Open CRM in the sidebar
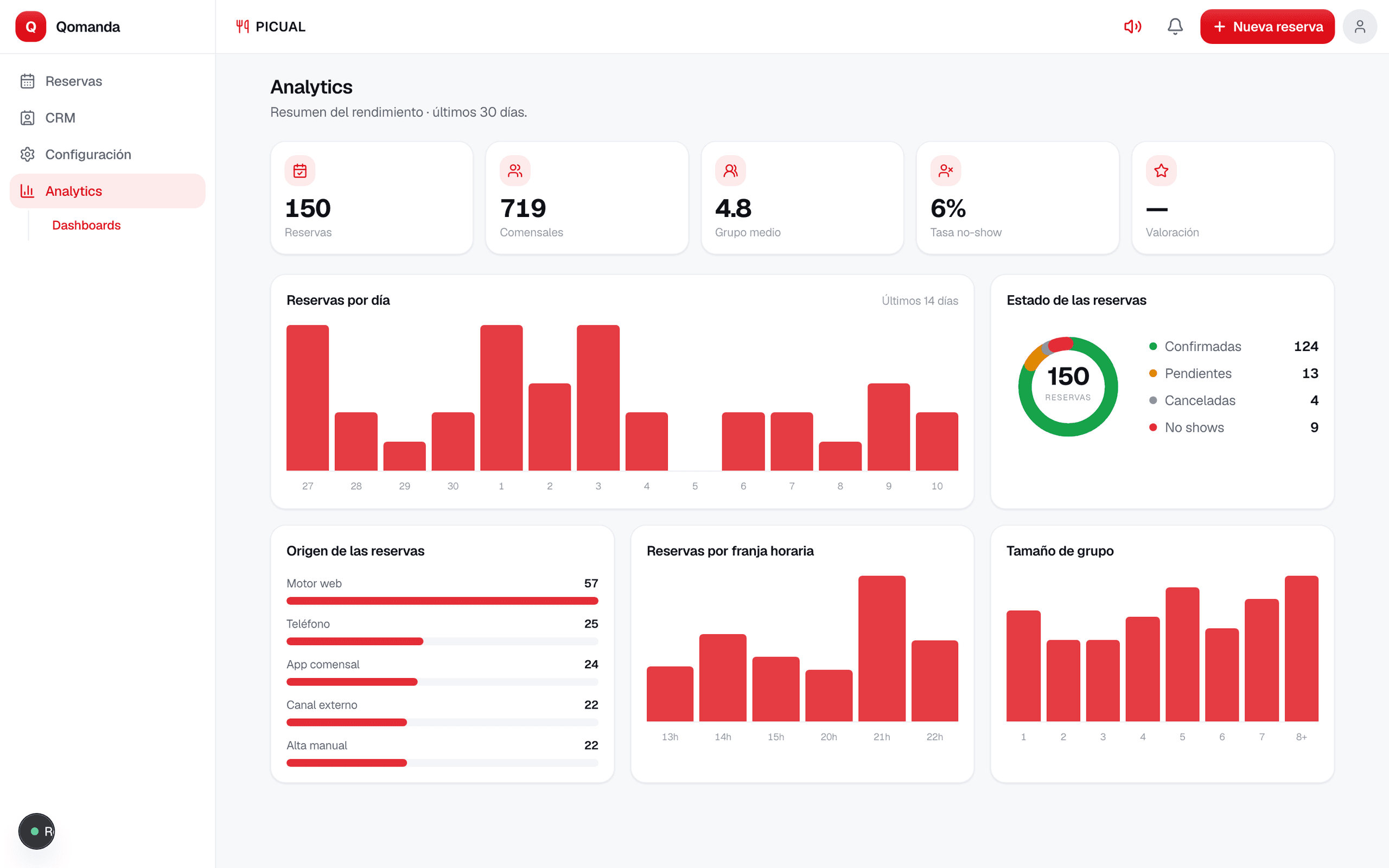 click(107, 118)
